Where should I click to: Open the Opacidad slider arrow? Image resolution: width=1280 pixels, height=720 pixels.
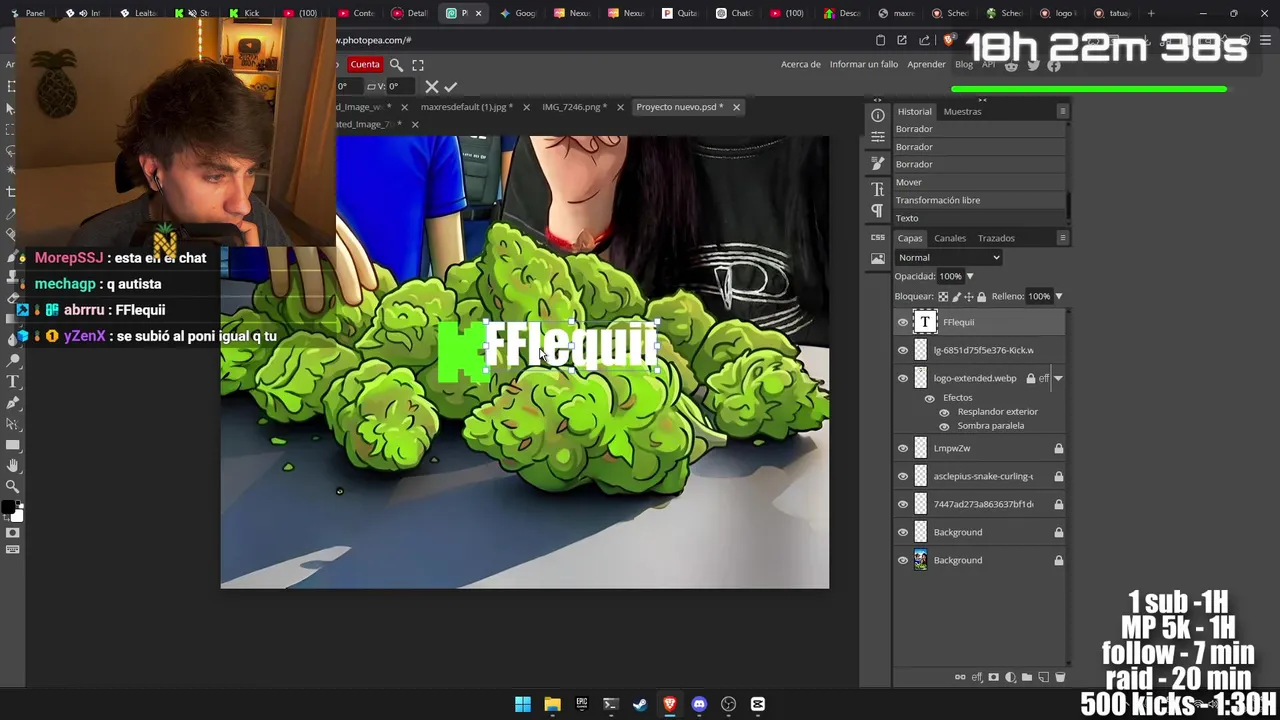pos(969,276)
